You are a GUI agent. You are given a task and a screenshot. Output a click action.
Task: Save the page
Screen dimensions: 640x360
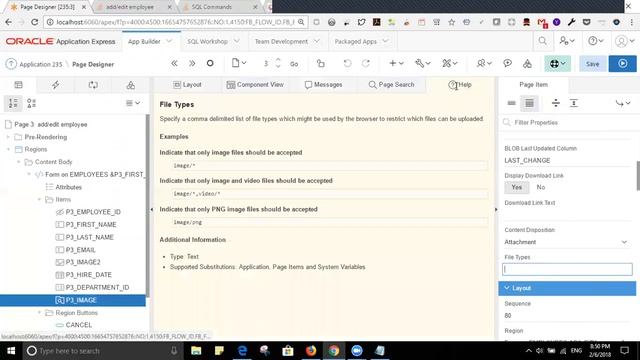pos(592,64)
